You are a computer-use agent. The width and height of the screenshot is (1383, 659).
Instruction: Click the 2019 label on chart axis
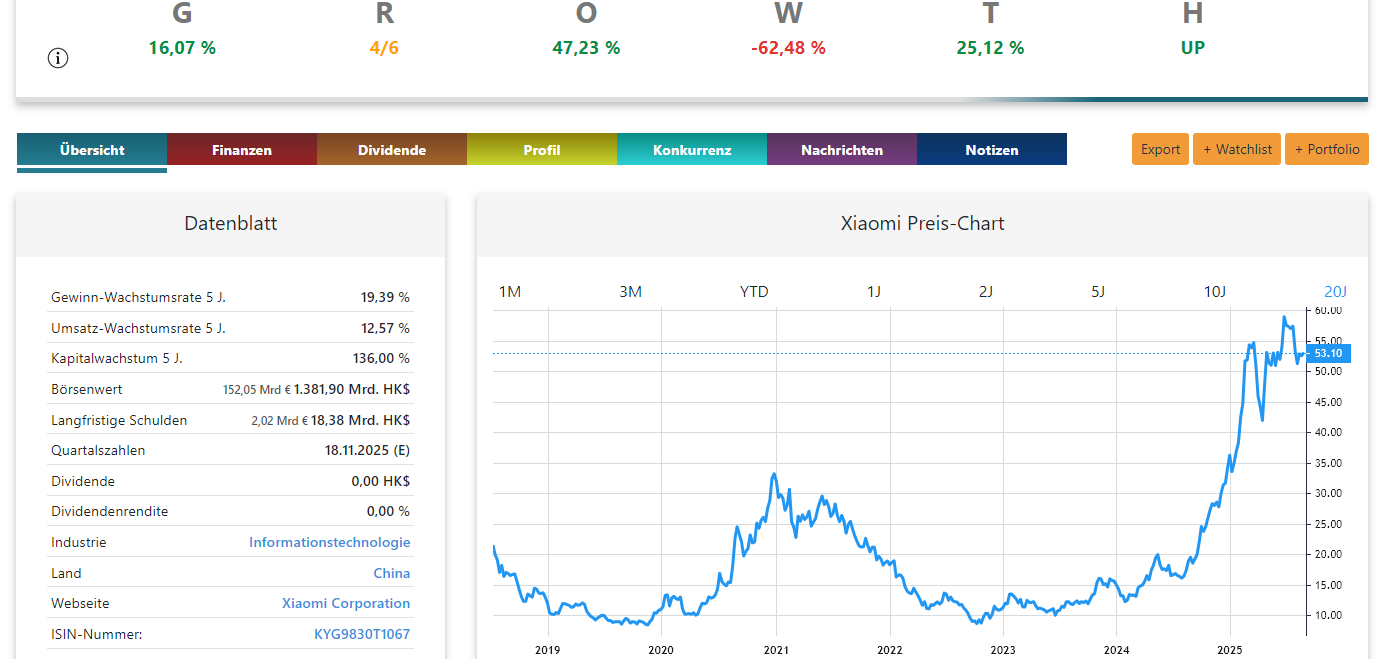(548, 650)
